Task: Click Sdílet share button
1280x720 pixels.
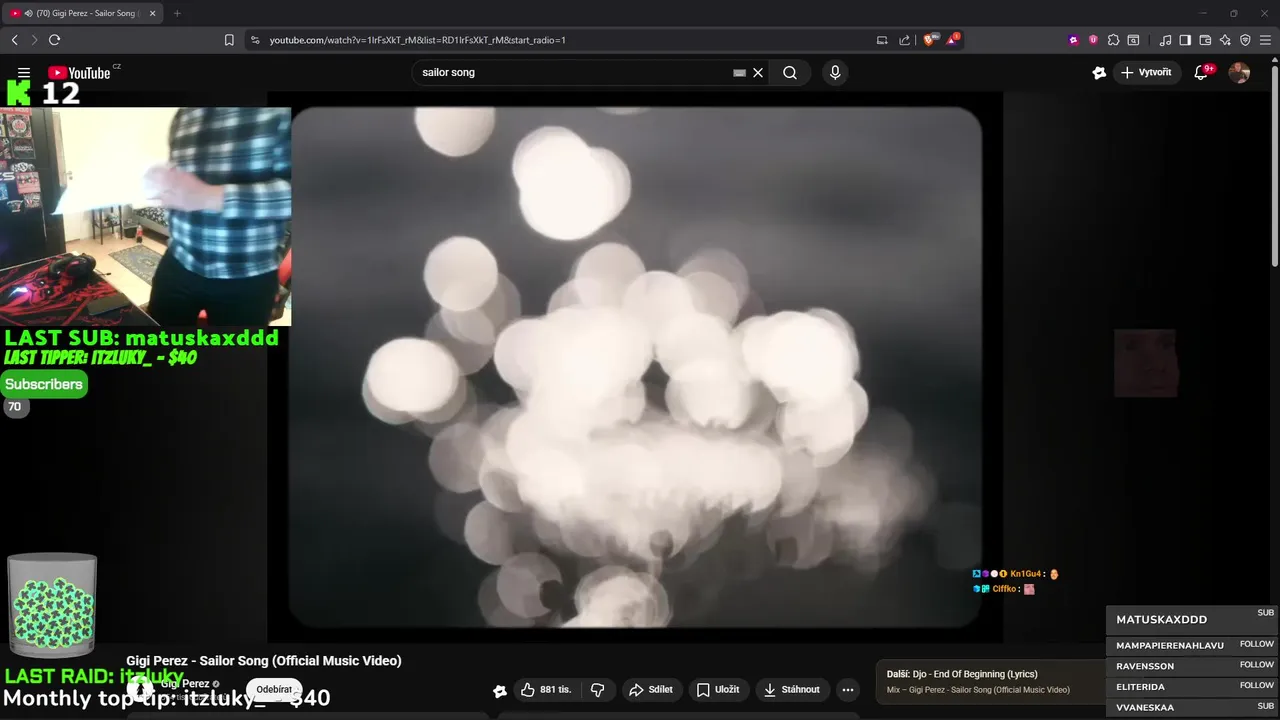Action: [x=650, y=690]
